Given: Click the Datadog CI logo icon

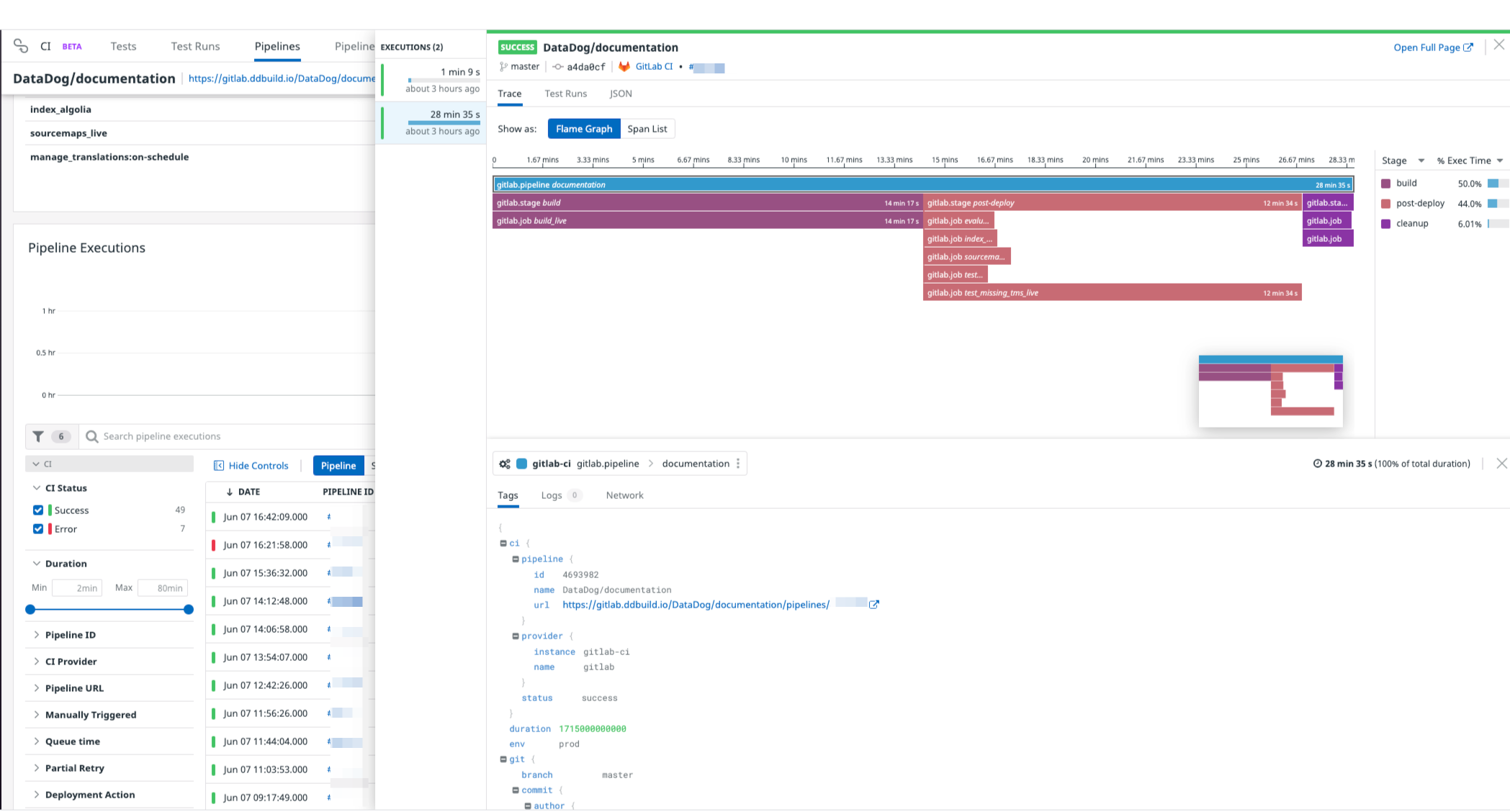Looking at the screenshot, I should tap(21, 46).
